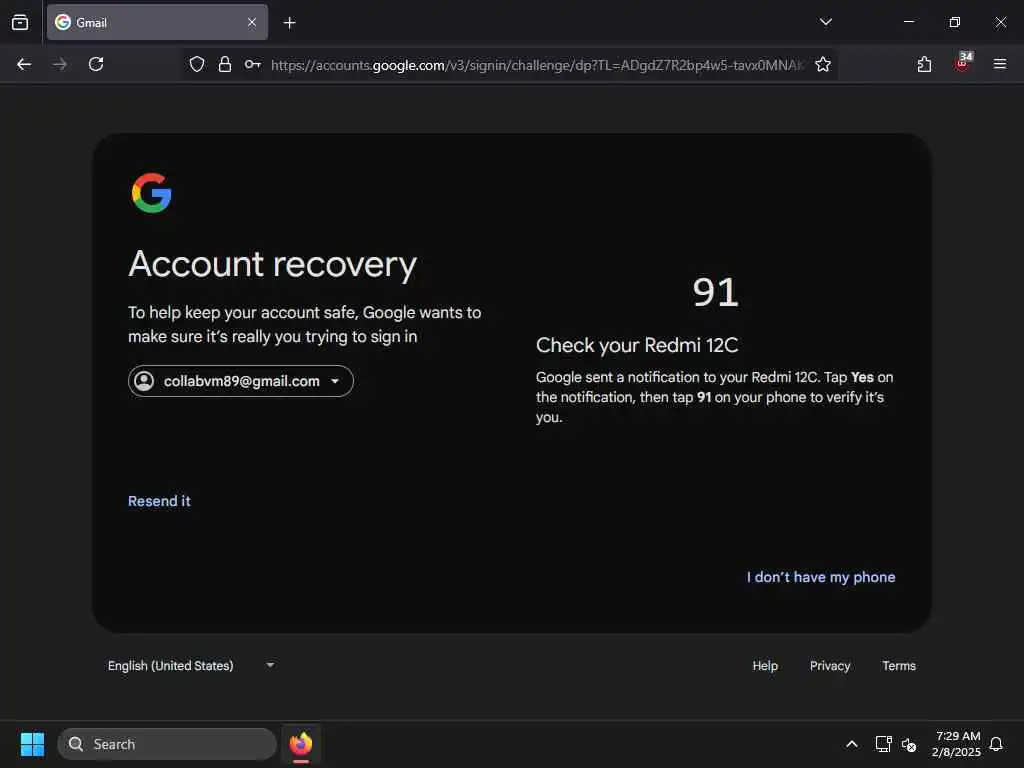The width and height of the screenshot is (1024, 768).
Task: Reload the page with refresh icon
Action: [96, 64]
